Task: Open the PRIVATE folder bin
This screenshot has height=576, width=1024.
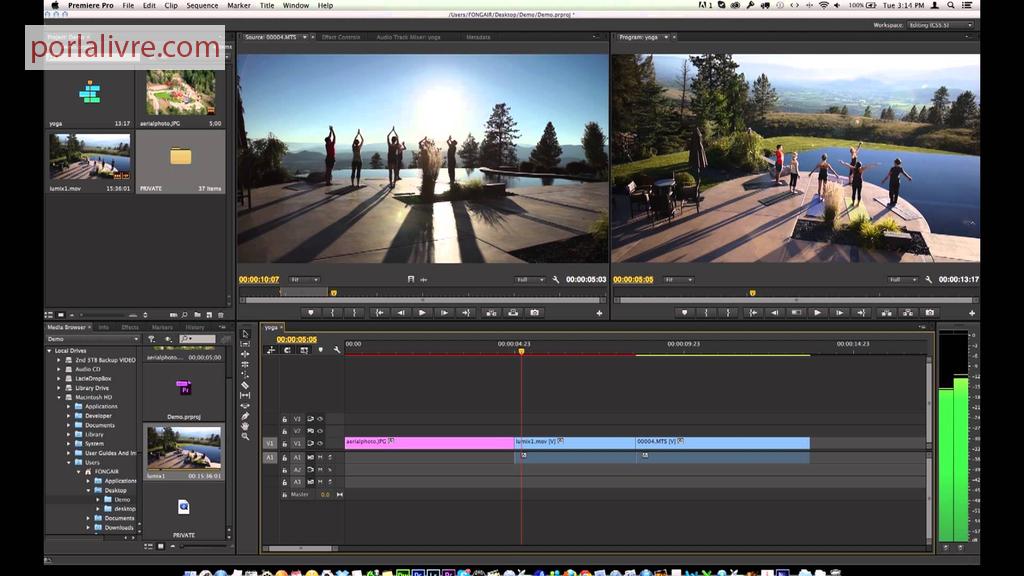Action: [181, 157]
